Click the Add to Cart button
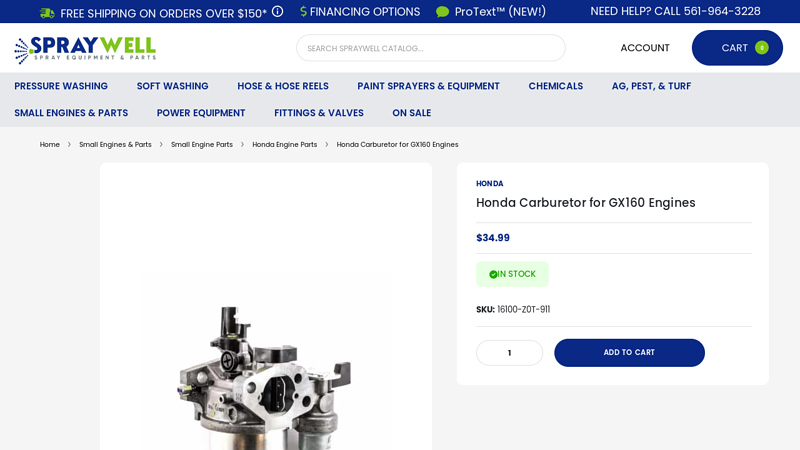This screenshot has width=800, height=450. point(629,353)
